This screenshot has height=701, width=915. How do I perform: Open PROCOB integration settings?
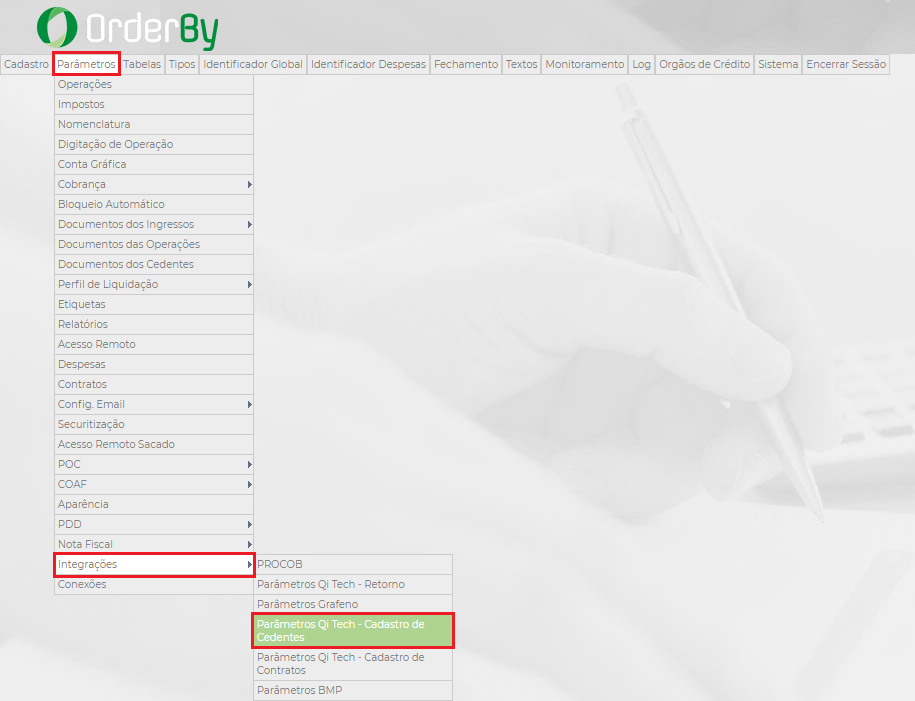[352, 564]
